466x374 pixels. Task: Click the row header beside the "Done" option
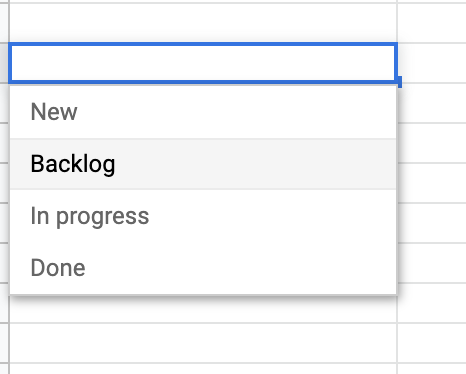pos(4,263)
